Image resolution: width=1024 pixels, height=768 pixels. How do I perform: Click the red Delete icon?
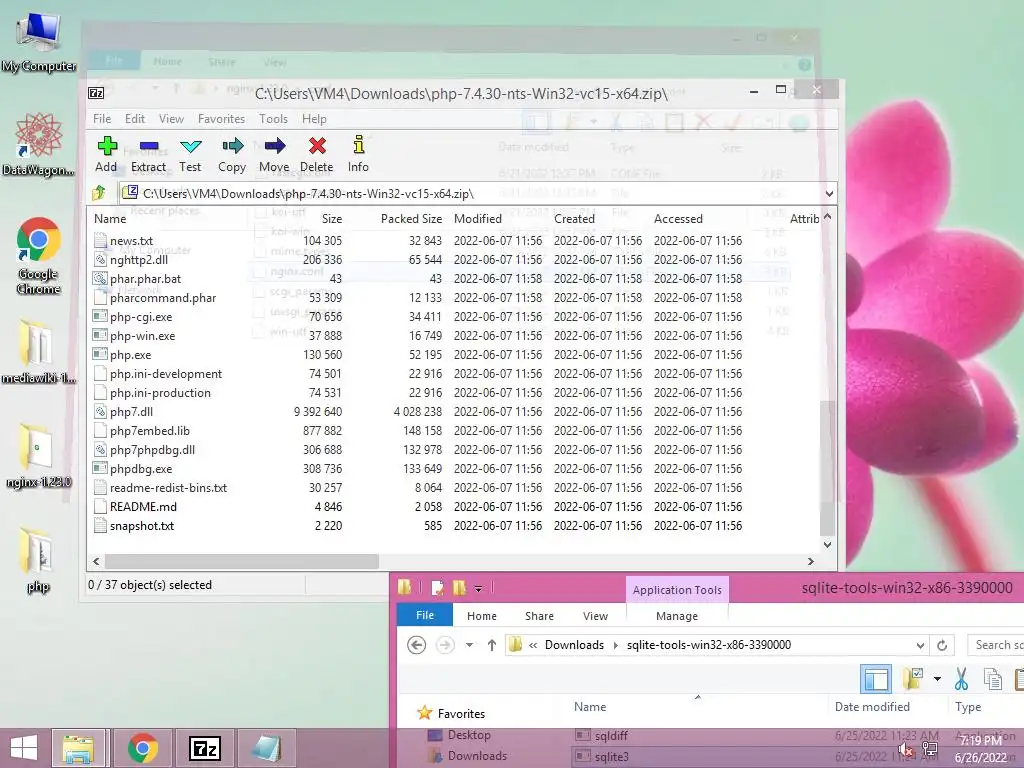pos(317,154)
